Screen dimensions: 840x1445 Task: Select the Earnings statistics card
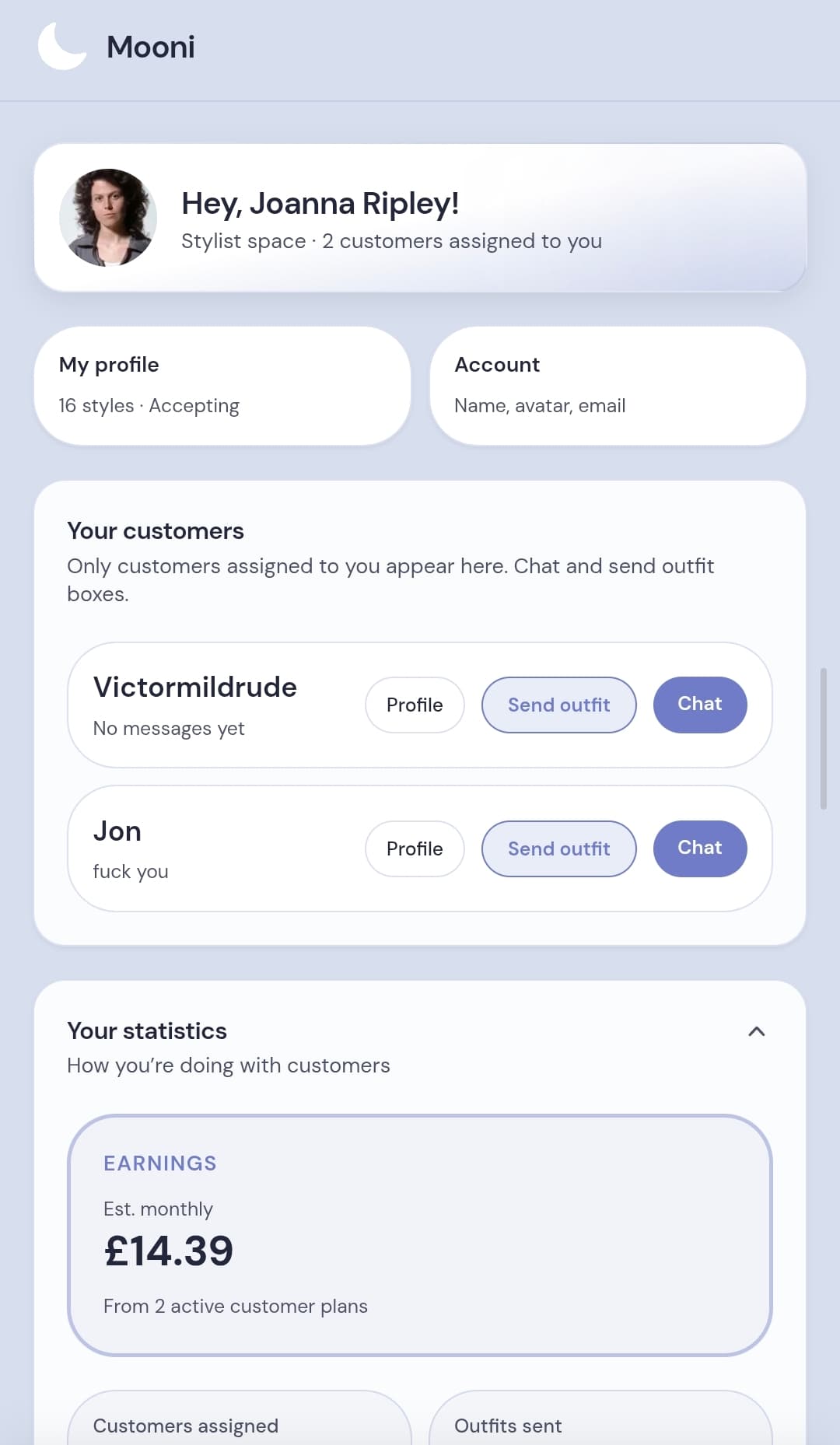click(x=420, y=1235)
